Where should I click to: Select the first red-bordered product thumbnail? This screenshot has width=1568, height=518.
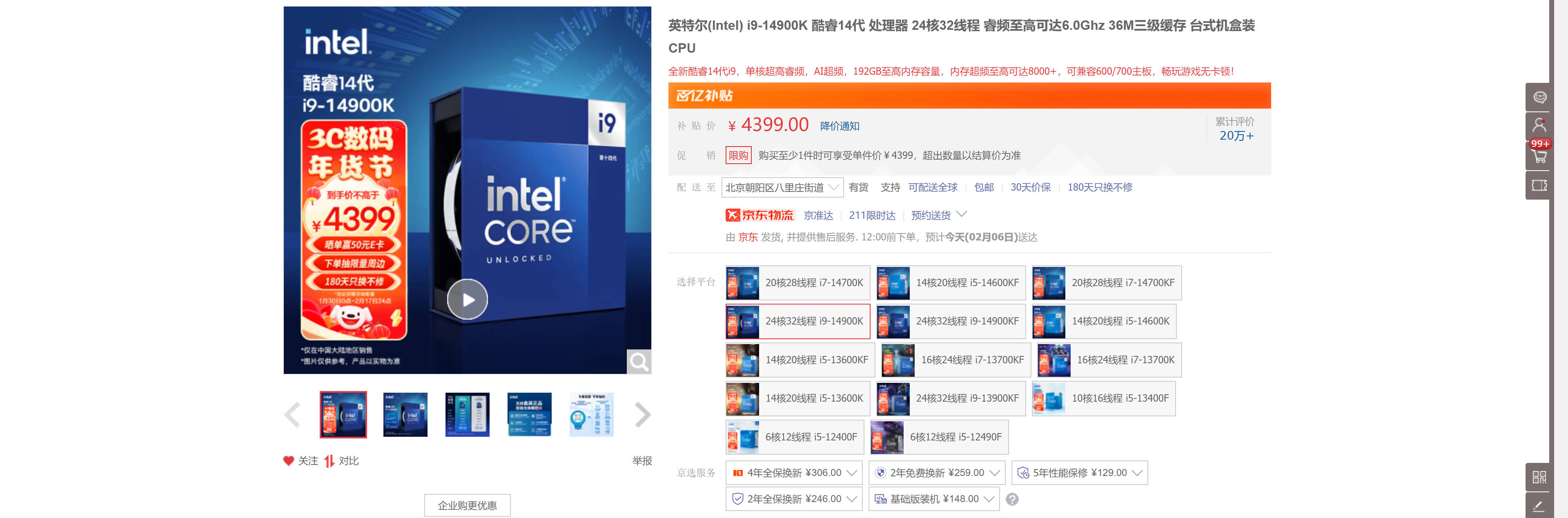tap(343, 414)
